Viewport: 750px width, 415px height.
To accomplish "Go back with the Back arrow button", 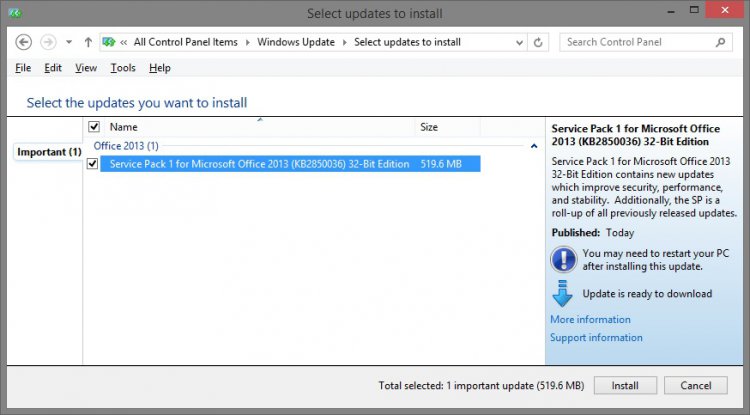I will [x=23, y=42].
